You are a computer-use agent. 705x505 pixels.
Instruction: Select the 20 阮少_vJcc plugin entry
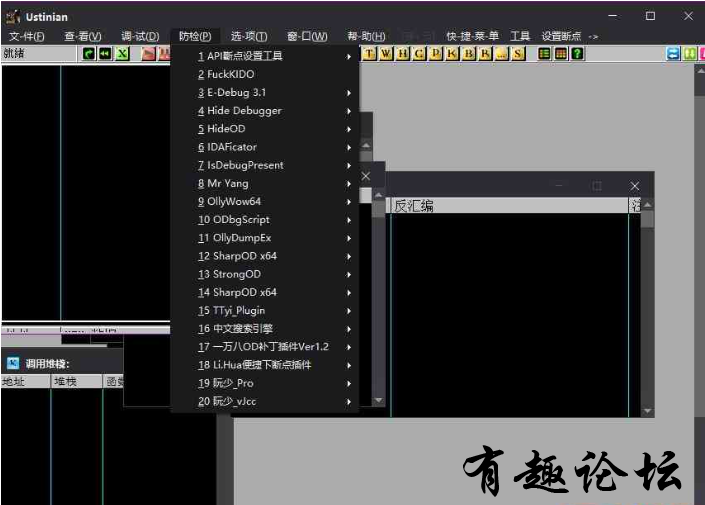click(264, 402)
